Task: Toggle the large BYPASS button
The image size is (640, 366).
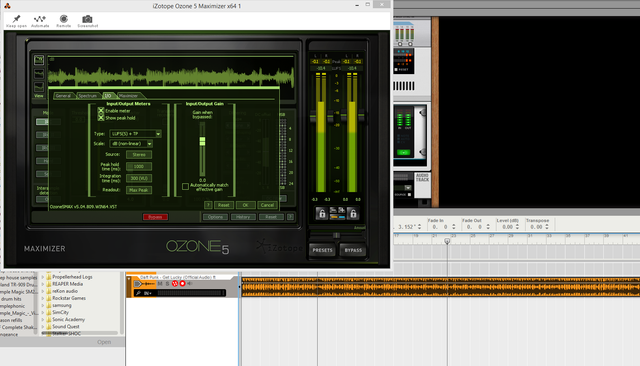Action: click(353, 250)
